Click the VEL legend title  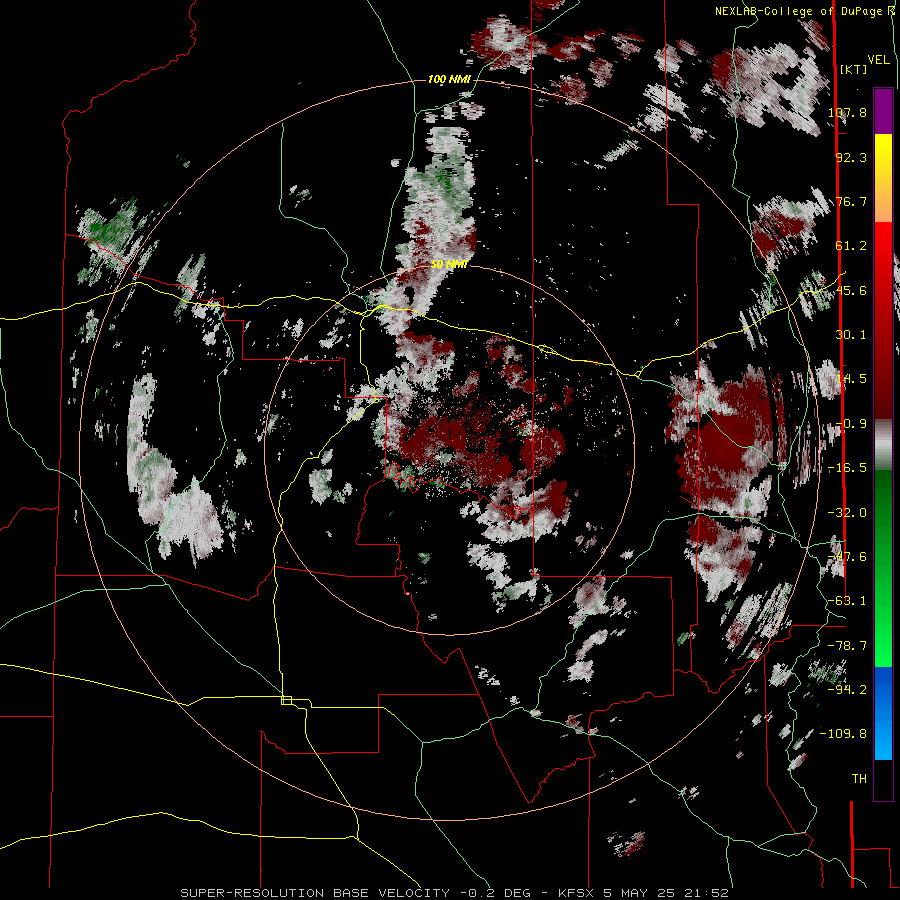[879, 59]
